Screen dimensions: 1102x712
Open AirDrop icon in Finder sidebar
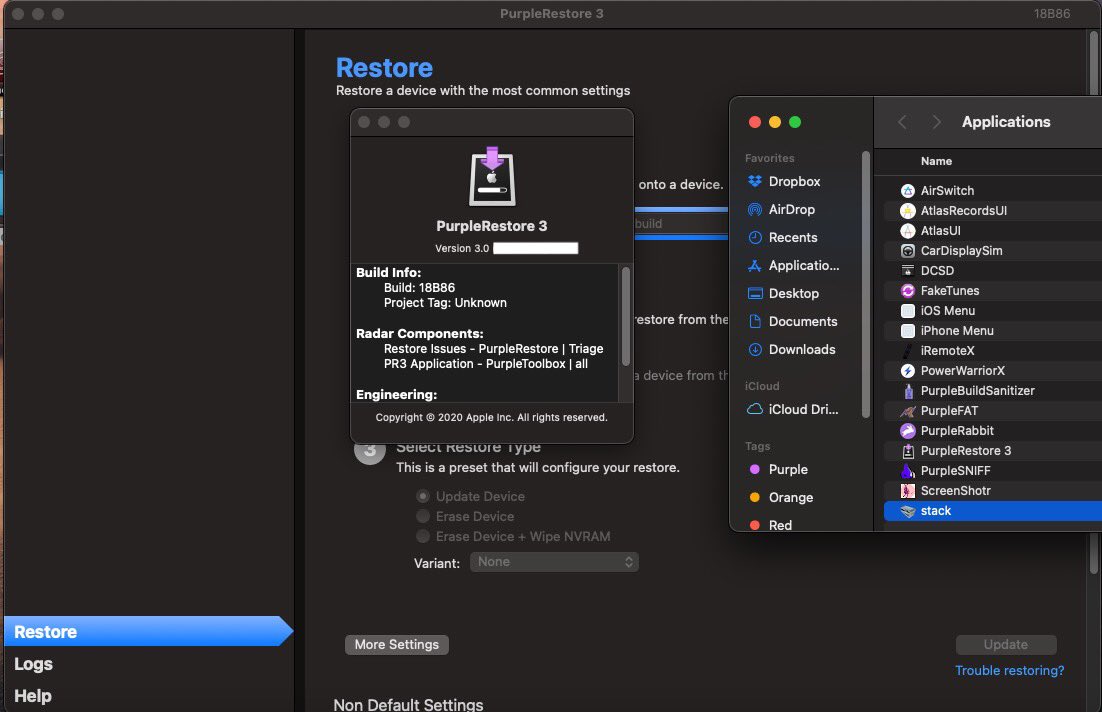pyautogui.click(x=755, y=209)
